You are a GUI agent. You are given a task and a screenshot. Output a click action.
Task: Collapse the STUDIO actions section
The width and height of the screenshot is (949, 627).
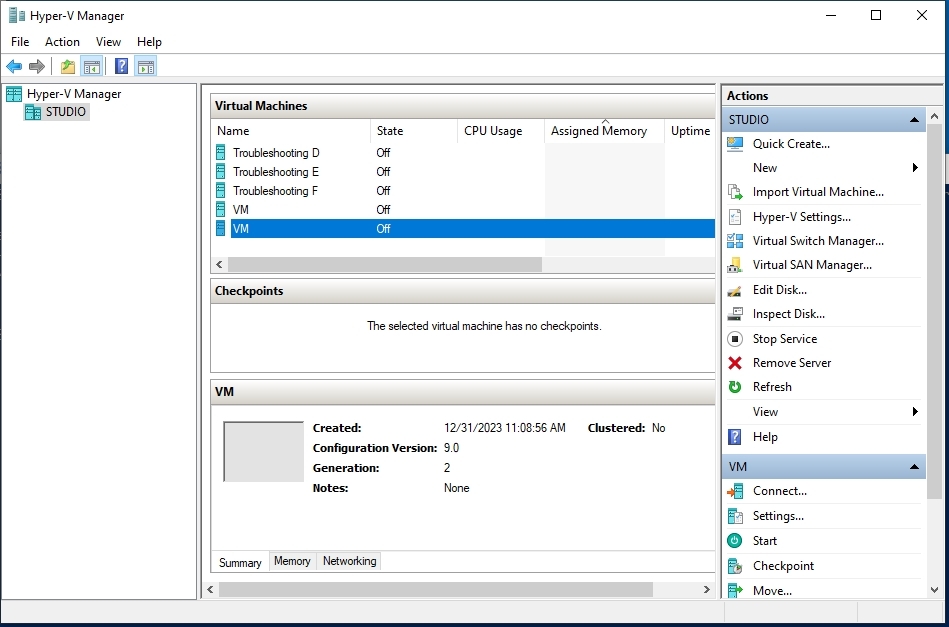[x=914, y=119]
